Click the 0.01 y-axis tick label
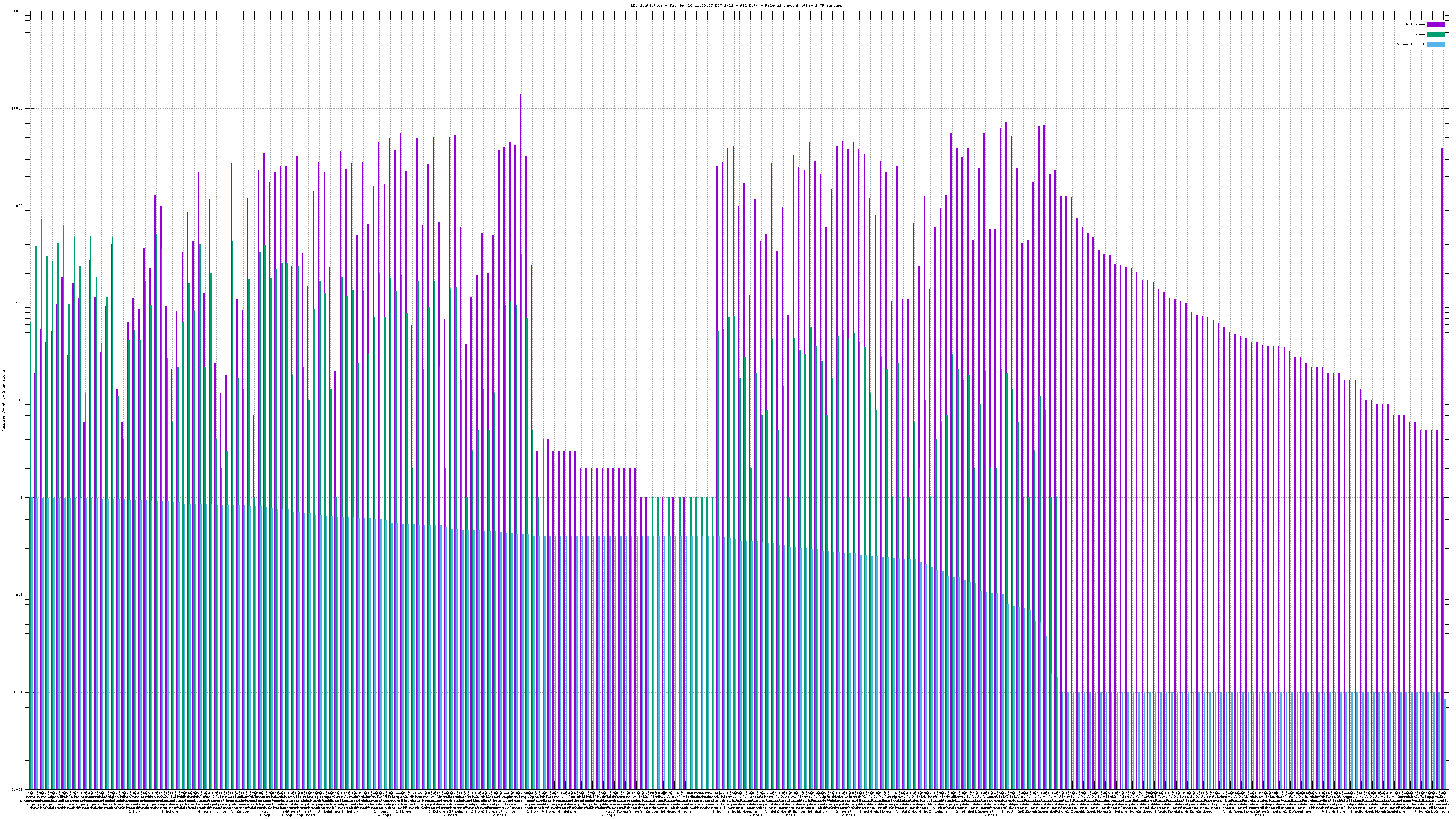Viewport: 1456px width, 819px height. tap(18, 692)
